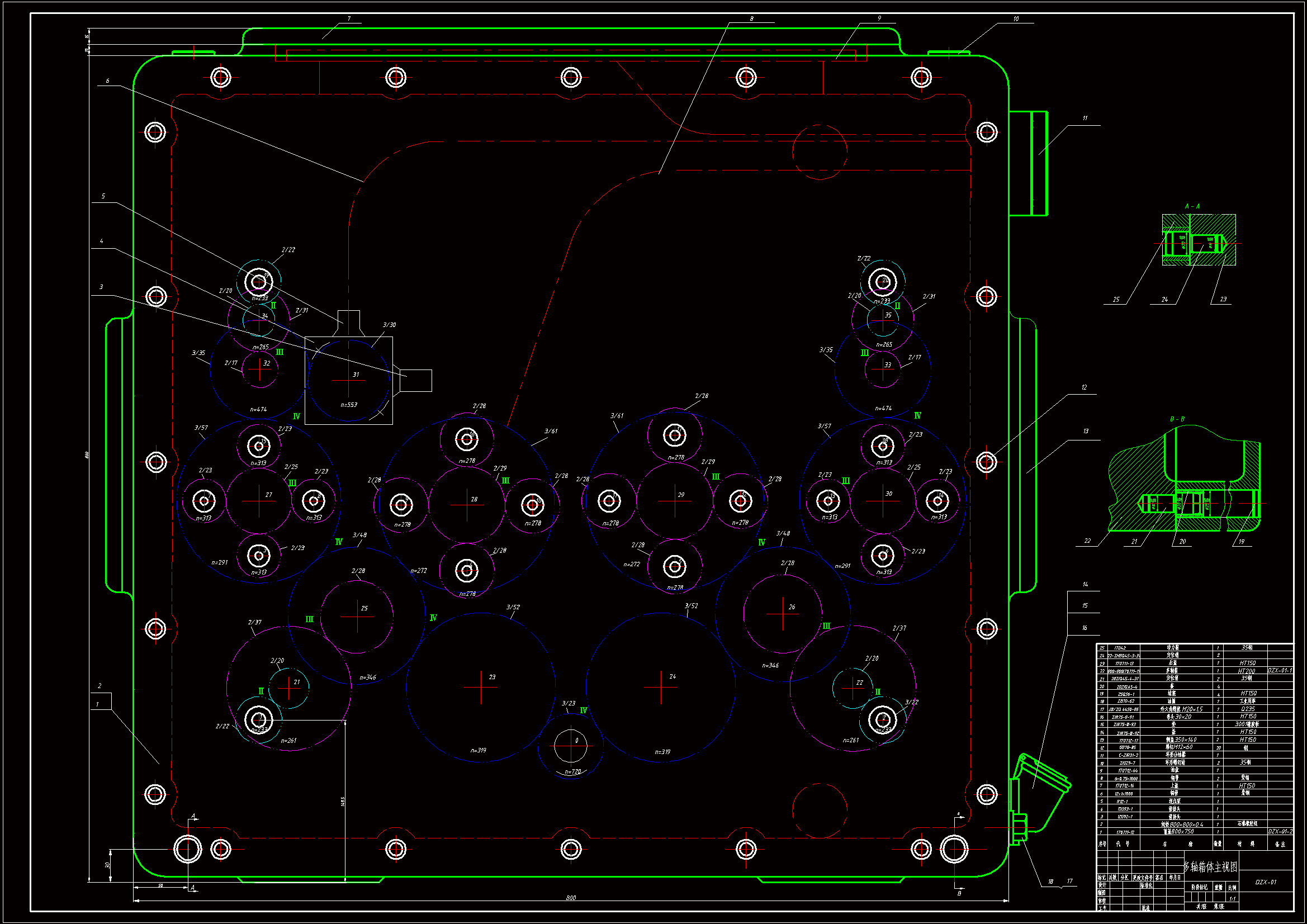Select the horizontal 800 width dimension text

570,898
